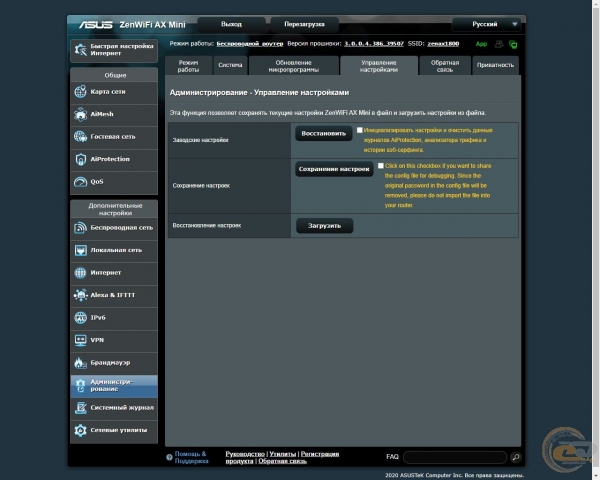The width and height of the screenshot is (600, 480).
Task: Open Гостевая сеть guest network icon
Action: [80, 137]
